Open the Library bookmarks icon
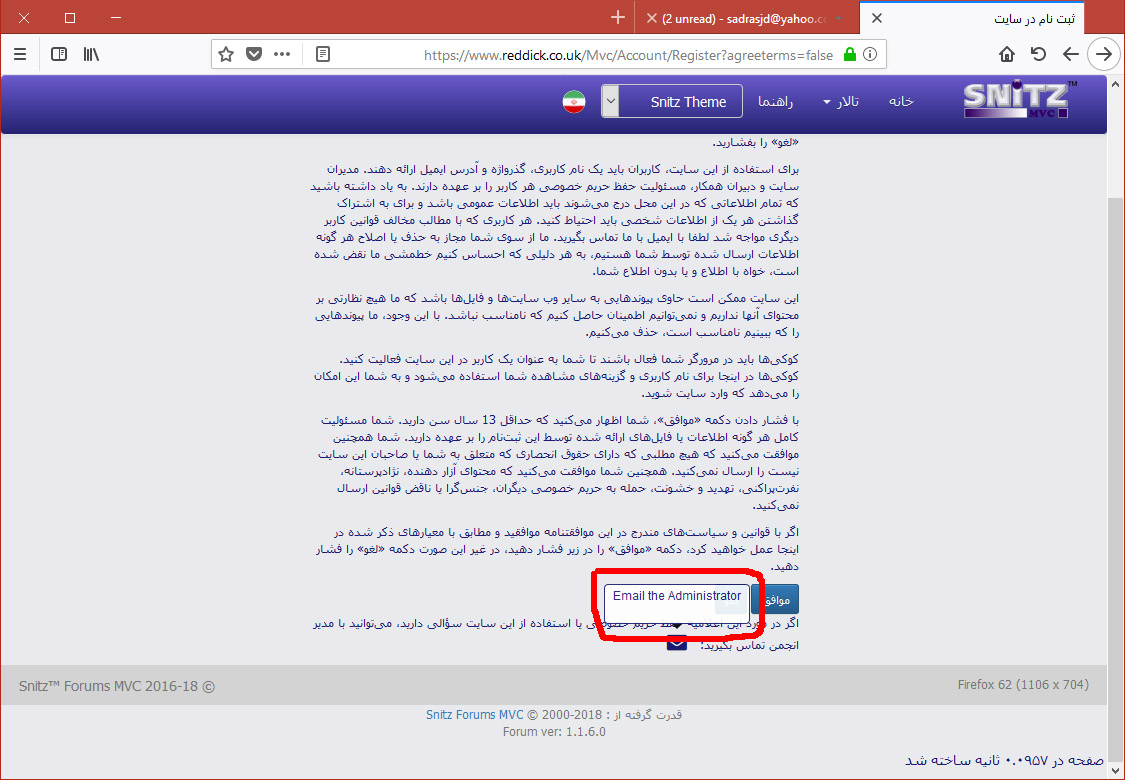Screen dimensions: 1125x780 coord(91,54)
